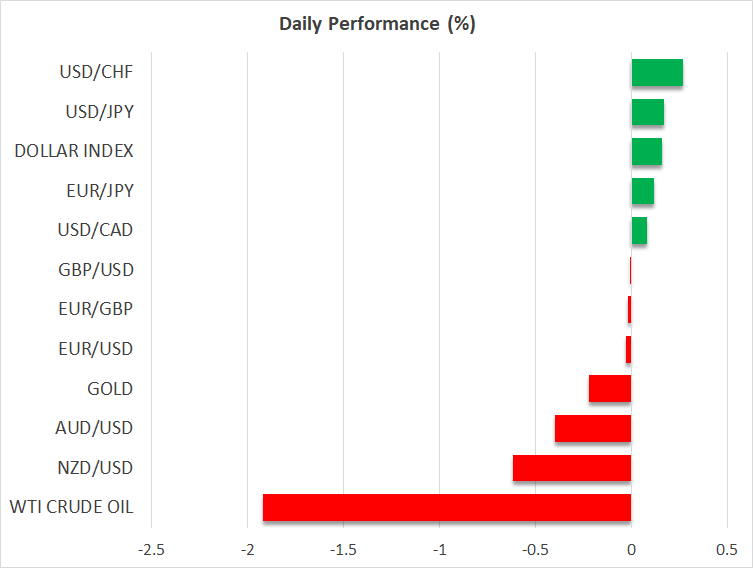This screenshot has height=568, width=753.
Task: Click the 0 value on horizontal axis
Action: coord(631,550)
